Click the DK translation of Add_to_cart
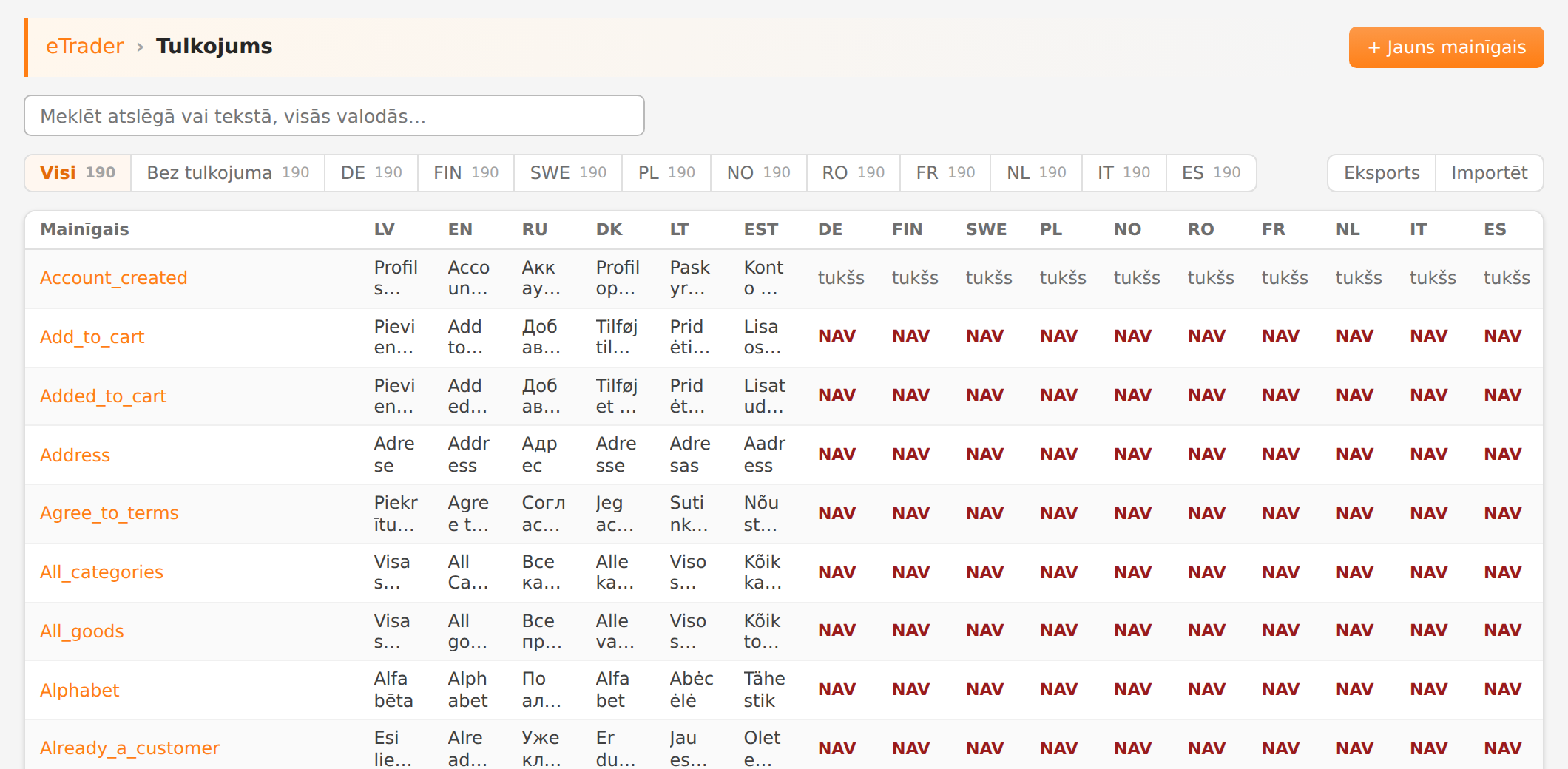This screenshot has width=1568, height=769. click(617, 337)
